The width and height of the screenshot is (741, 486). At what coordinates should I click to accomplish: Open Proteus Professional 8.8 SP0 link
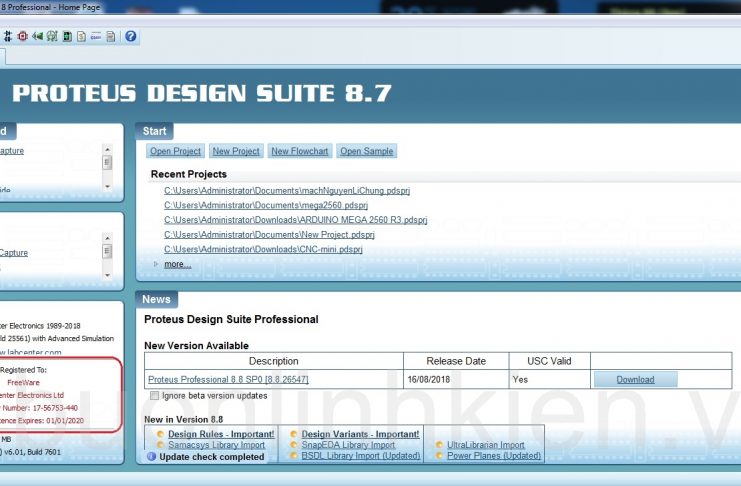[228, 380]
